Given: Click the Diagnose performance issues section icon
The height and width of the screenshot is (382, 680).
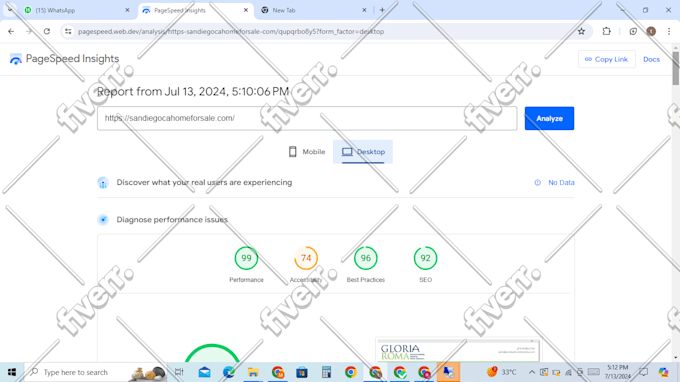Looking at the screenshot, I should [x=103, y=220].
